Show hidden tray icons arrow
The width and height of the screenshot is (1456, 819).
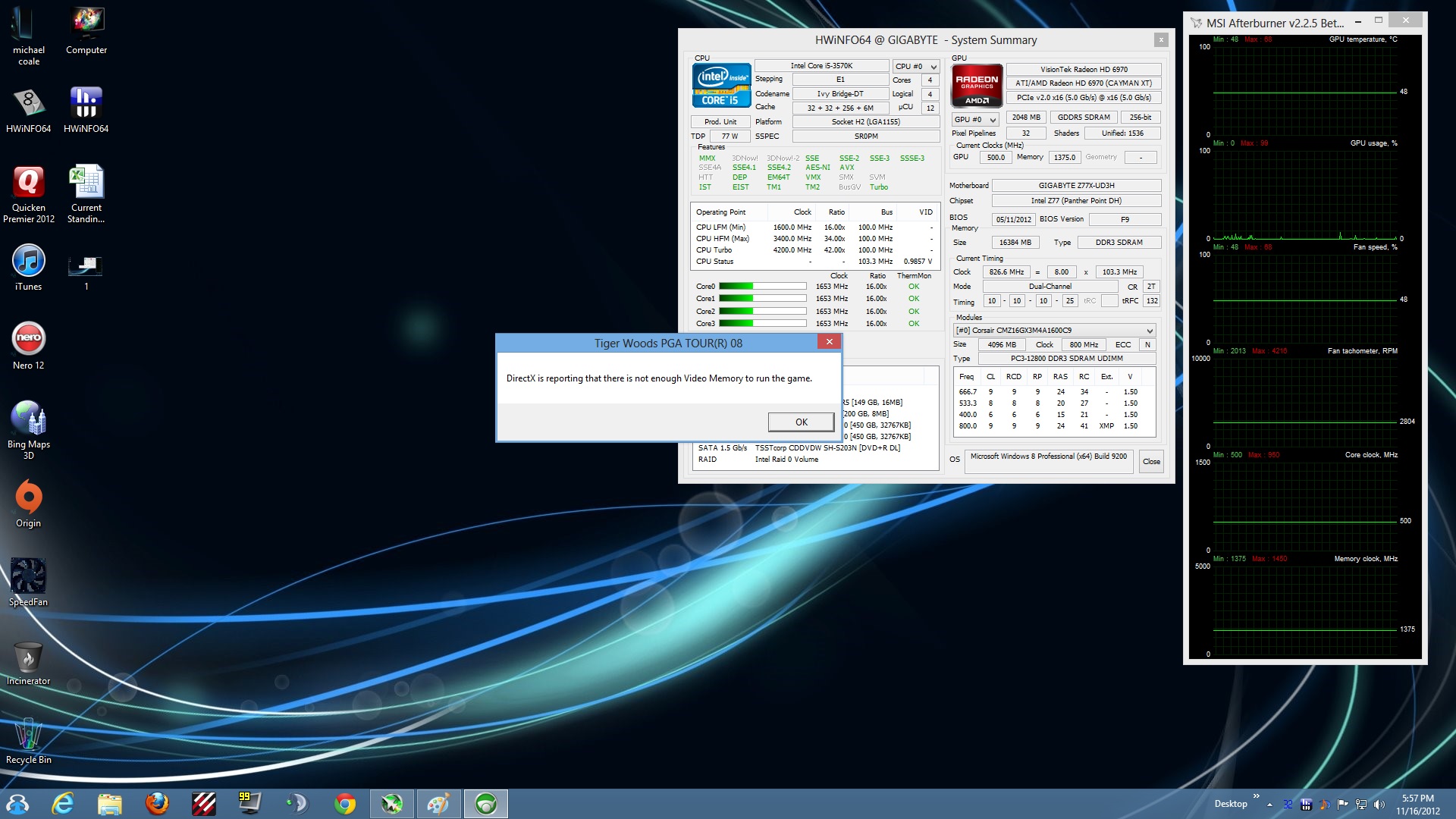coord(1269,805)
